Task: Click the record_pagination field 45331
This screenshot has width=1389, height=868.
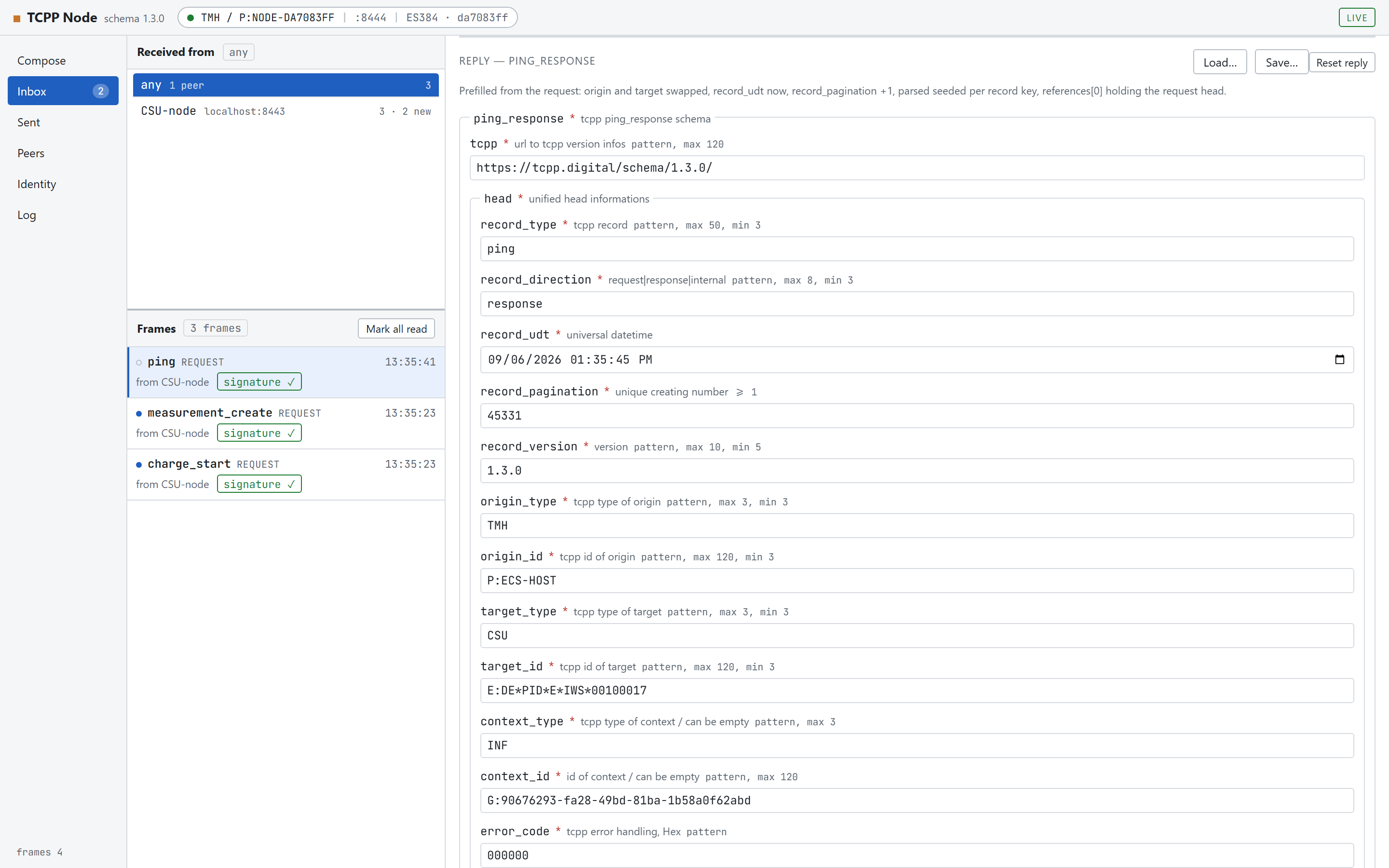Action: 917,416
